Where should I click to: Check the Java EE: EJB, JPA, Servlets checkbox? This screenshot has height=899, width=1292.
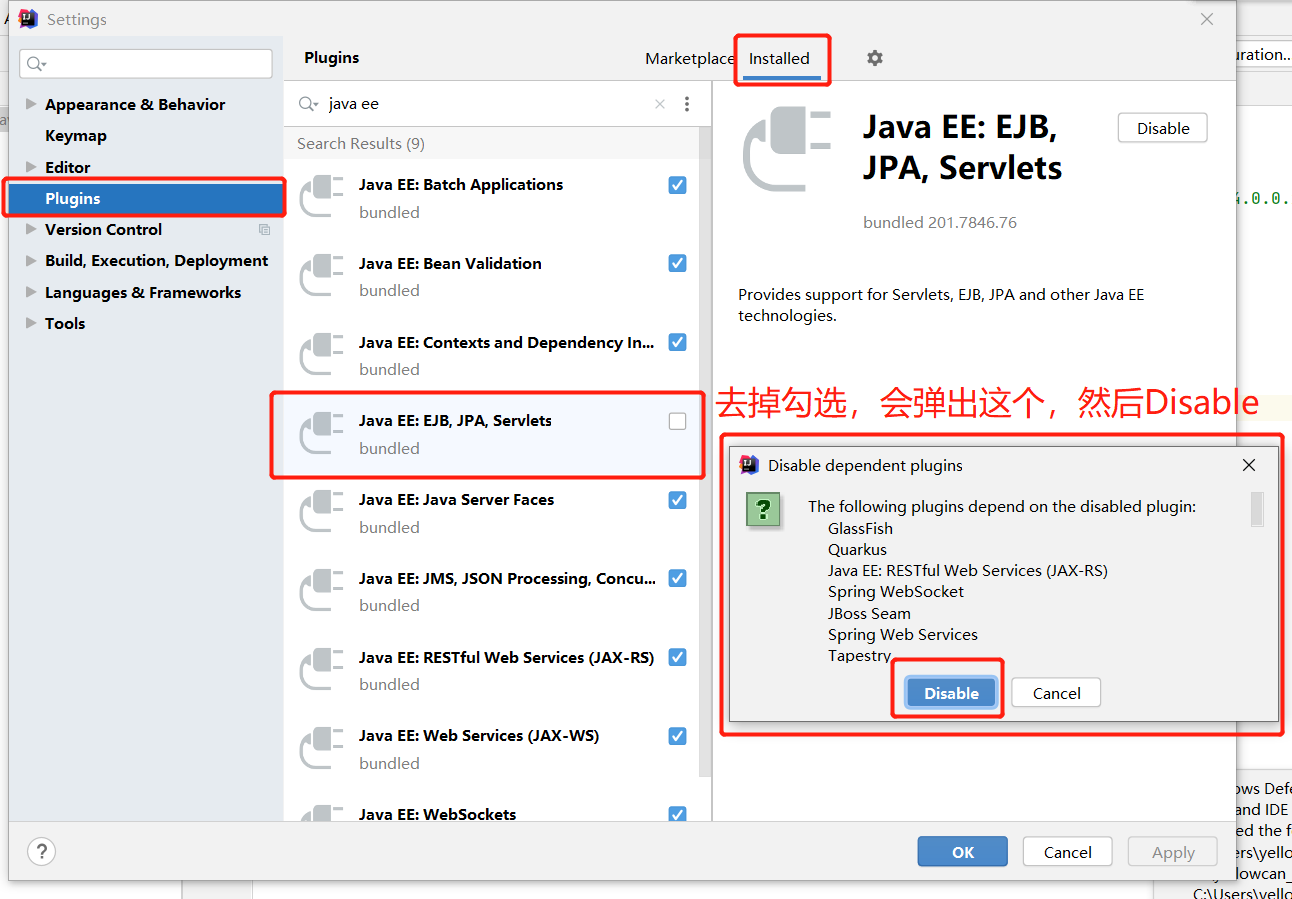[678, 421]
